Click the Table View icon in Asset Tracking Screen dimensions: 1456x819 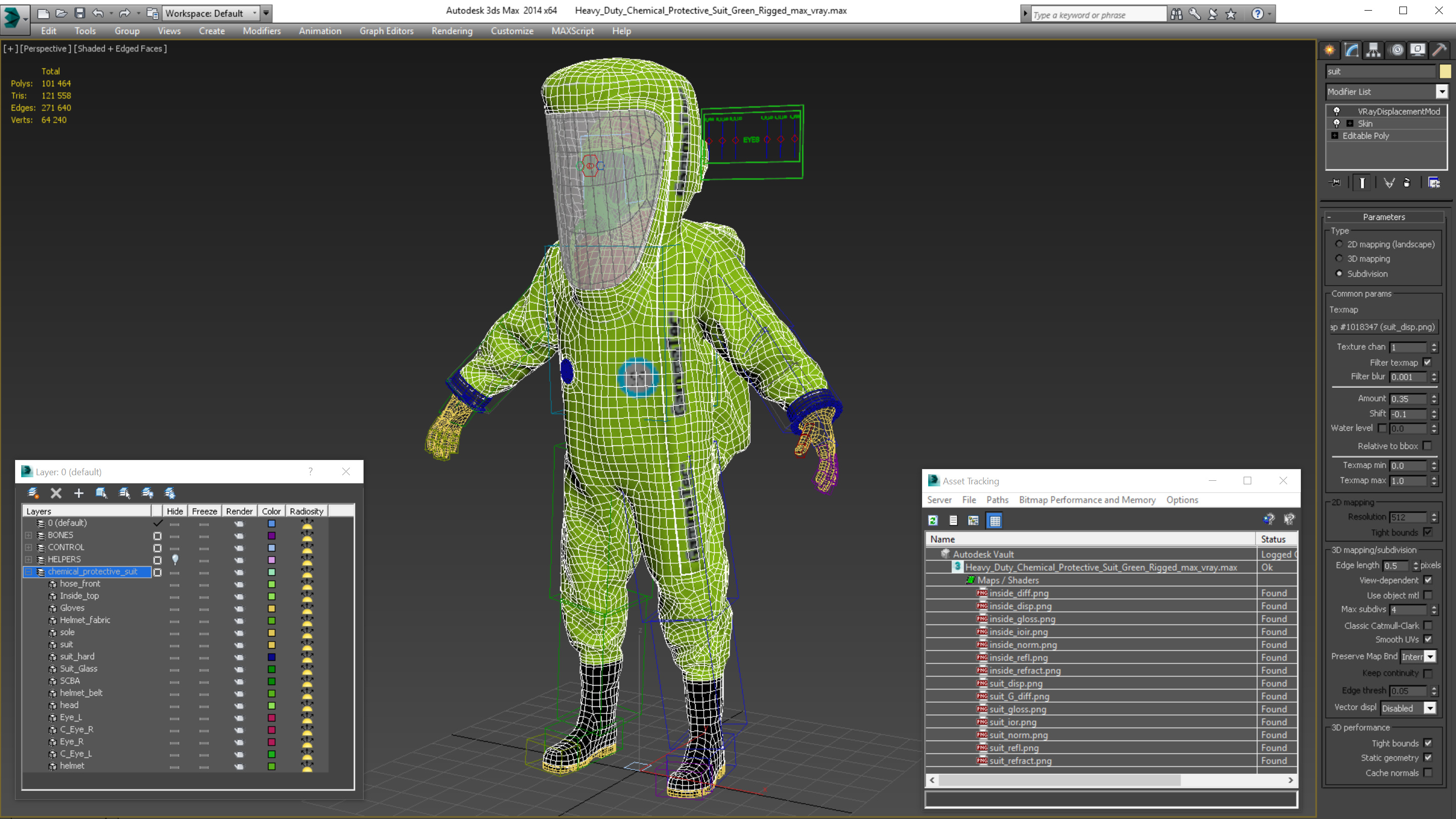[x=995, y=521]
